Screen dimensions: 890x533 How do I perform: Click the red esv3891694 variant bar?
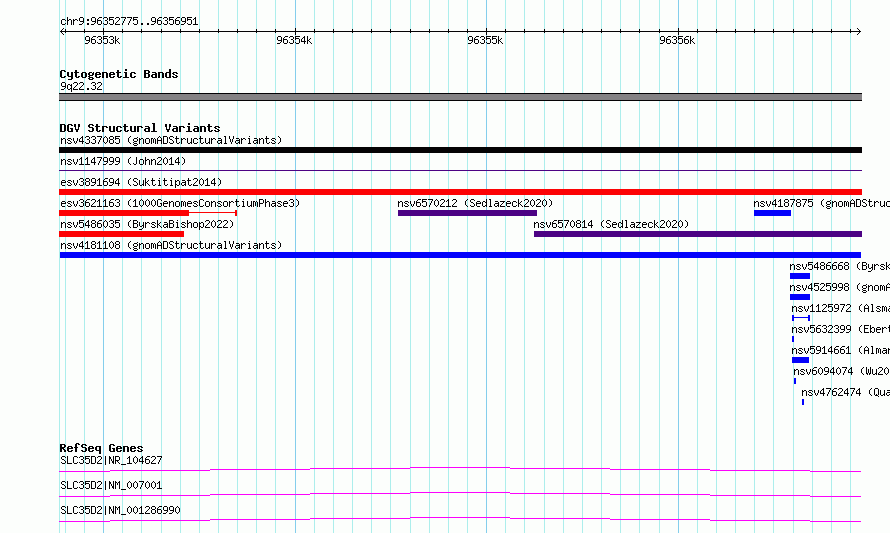[460, 192]
